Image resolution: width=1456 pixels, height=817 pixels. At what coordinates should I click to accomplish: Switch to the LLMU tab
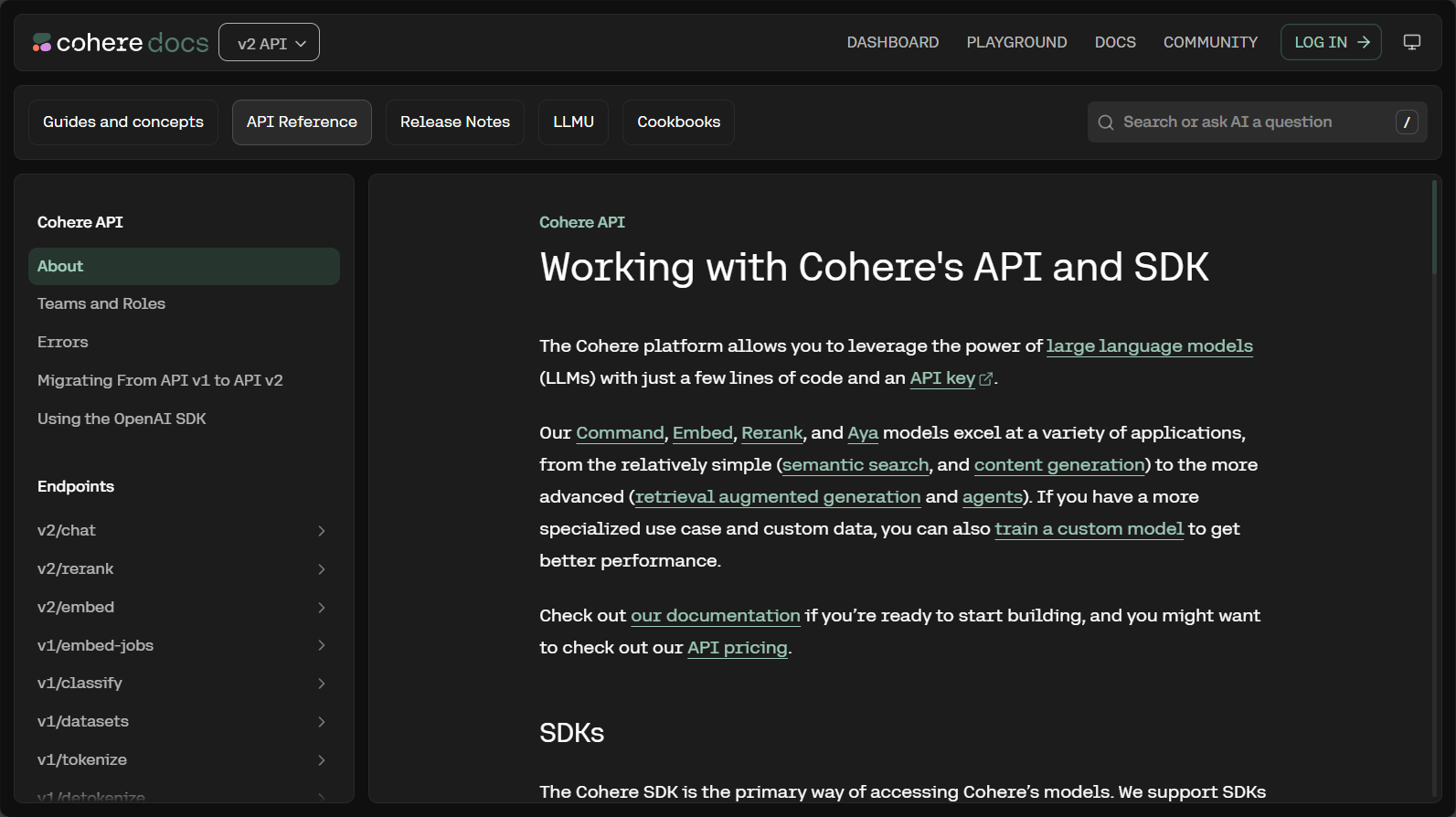573,122
